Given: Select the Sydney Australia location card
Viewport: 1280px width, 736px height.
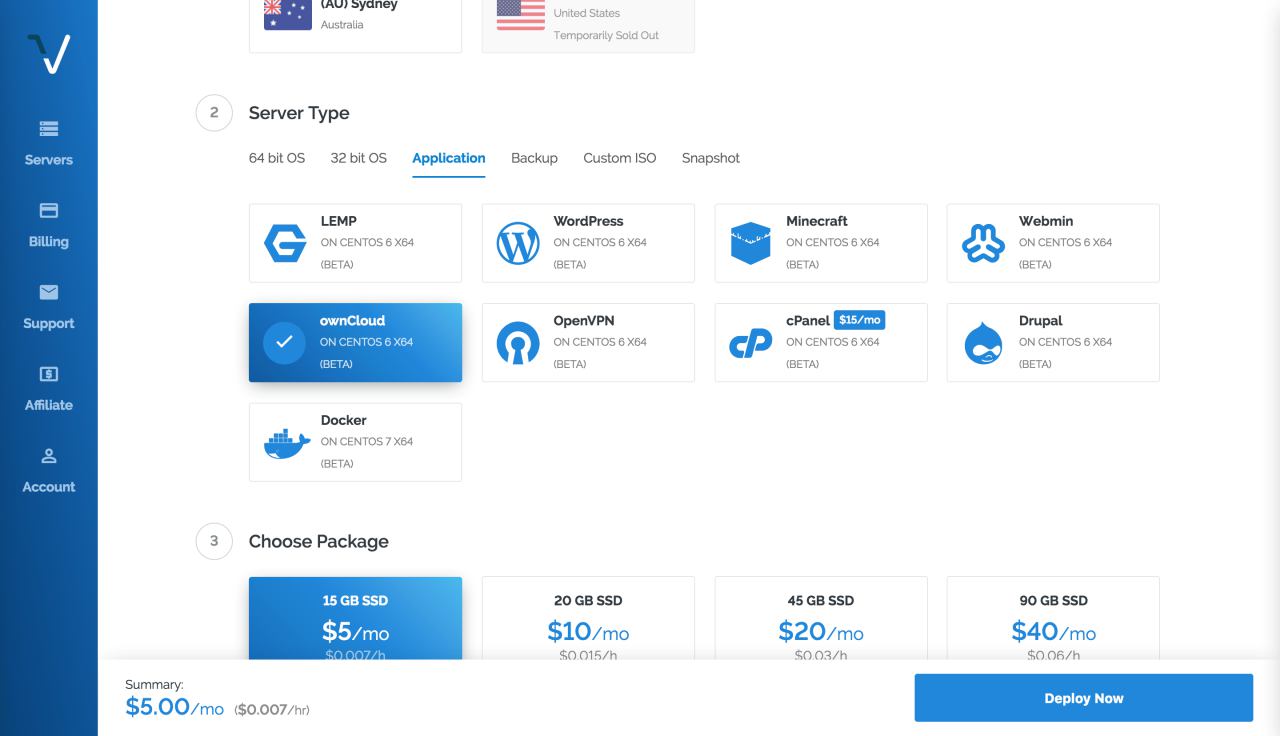Looking at the screenshot, I should 355,22.
